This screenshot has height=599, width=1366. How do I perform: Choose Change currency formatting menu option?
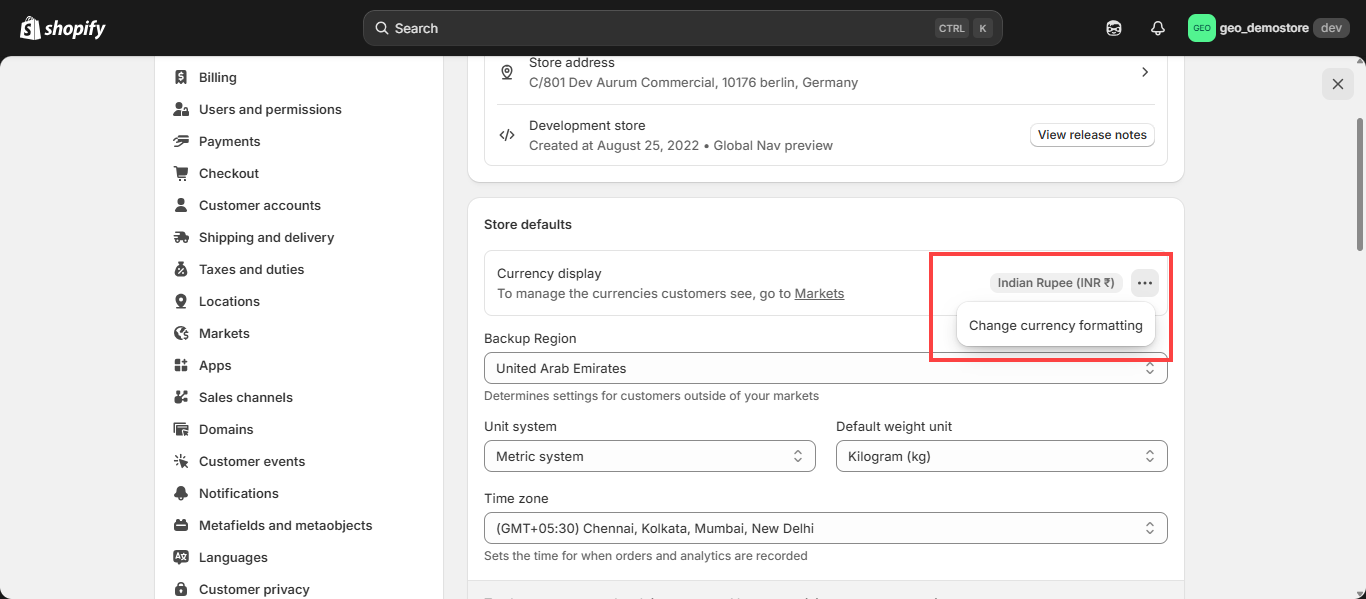click(x=1055, y=325)
